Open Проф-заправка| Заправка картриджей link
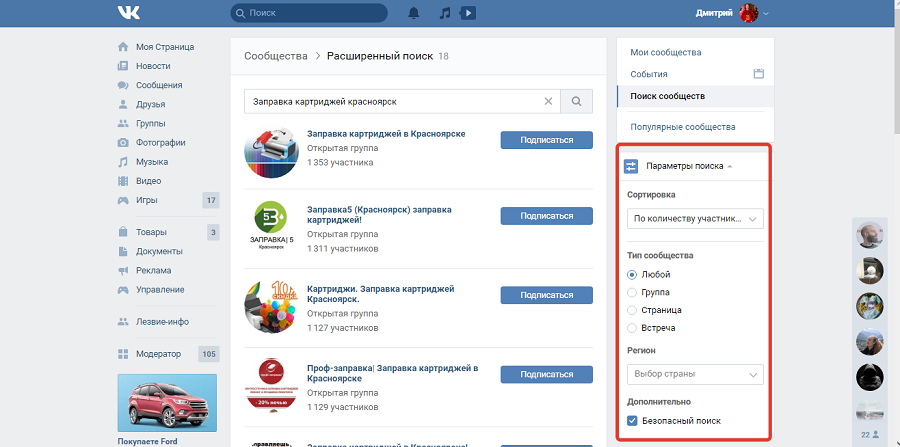Image resolution: width=900 pixels, height=447 pixels. click(x=393, y=374)
